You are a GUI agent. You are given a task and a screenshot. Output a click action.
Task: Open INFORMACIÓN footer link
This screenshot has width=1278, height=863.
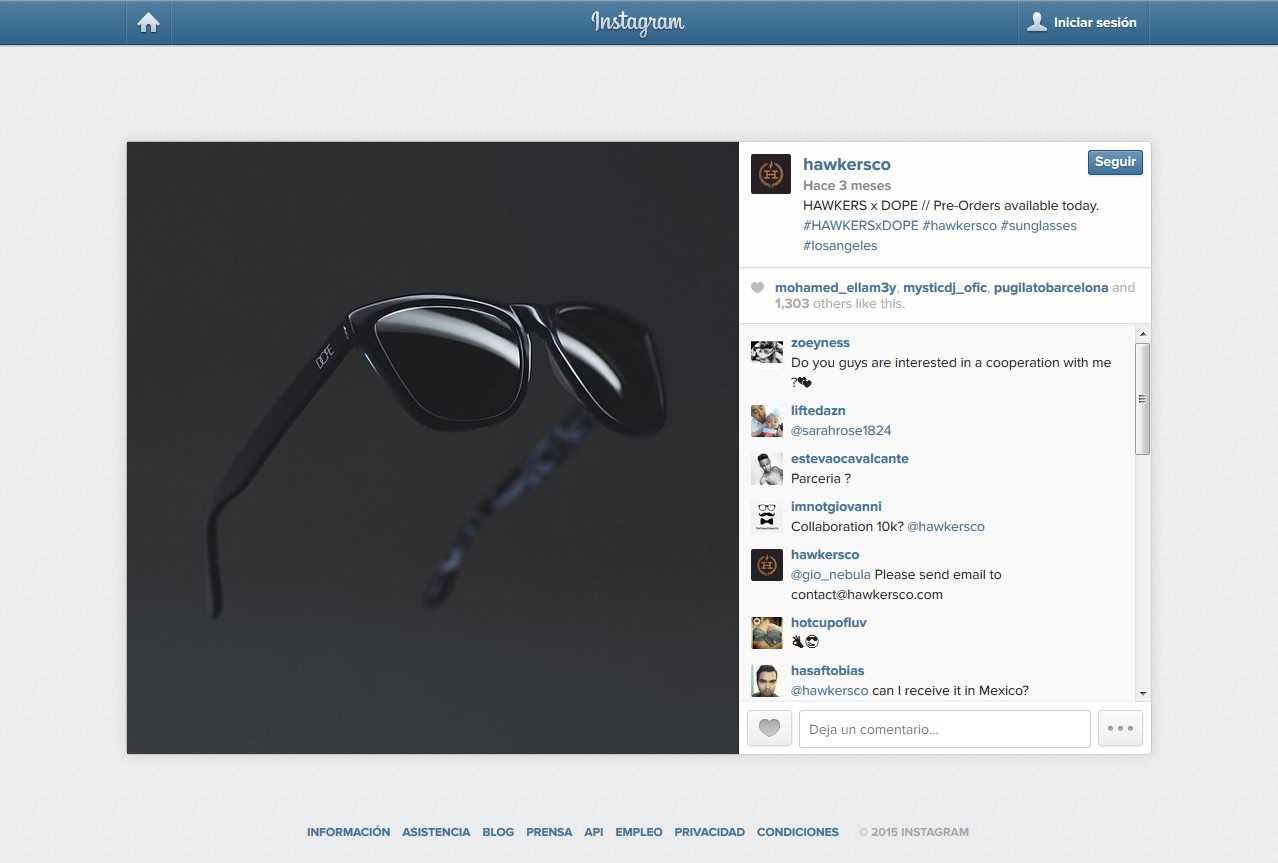(x=348, y=832)
